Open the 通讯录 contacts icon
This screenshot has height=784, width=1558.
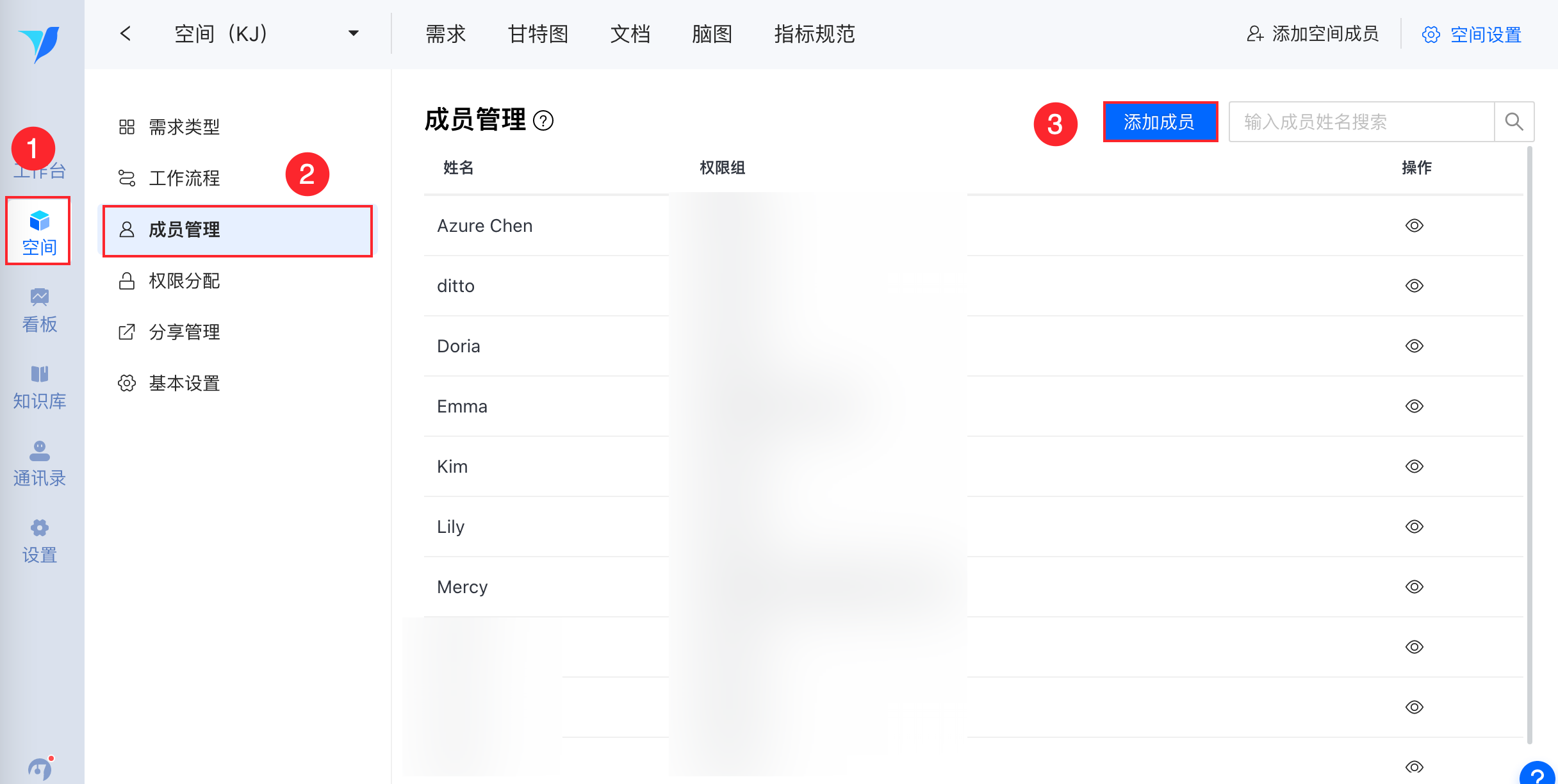(x=39, y=452)
